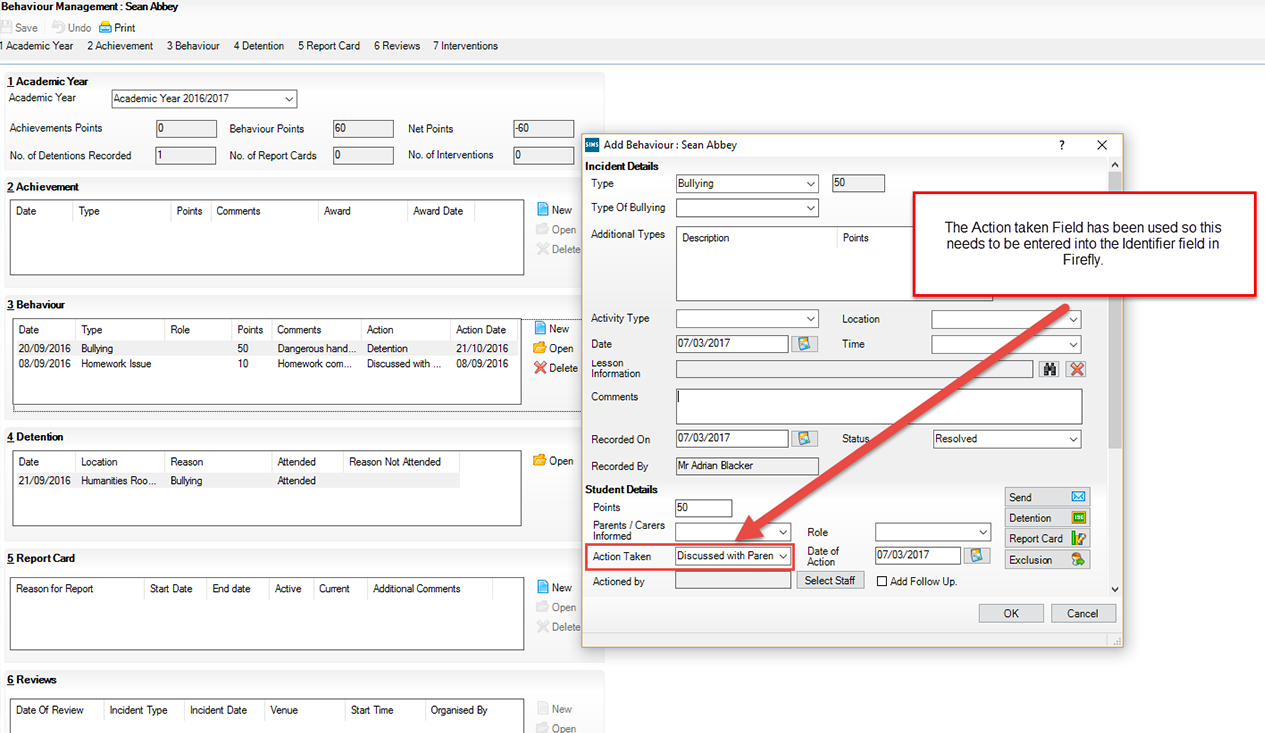Tick the Add Follow Up checkbox
Screen dimensions: 1265x733
click(x=882, y=581)
